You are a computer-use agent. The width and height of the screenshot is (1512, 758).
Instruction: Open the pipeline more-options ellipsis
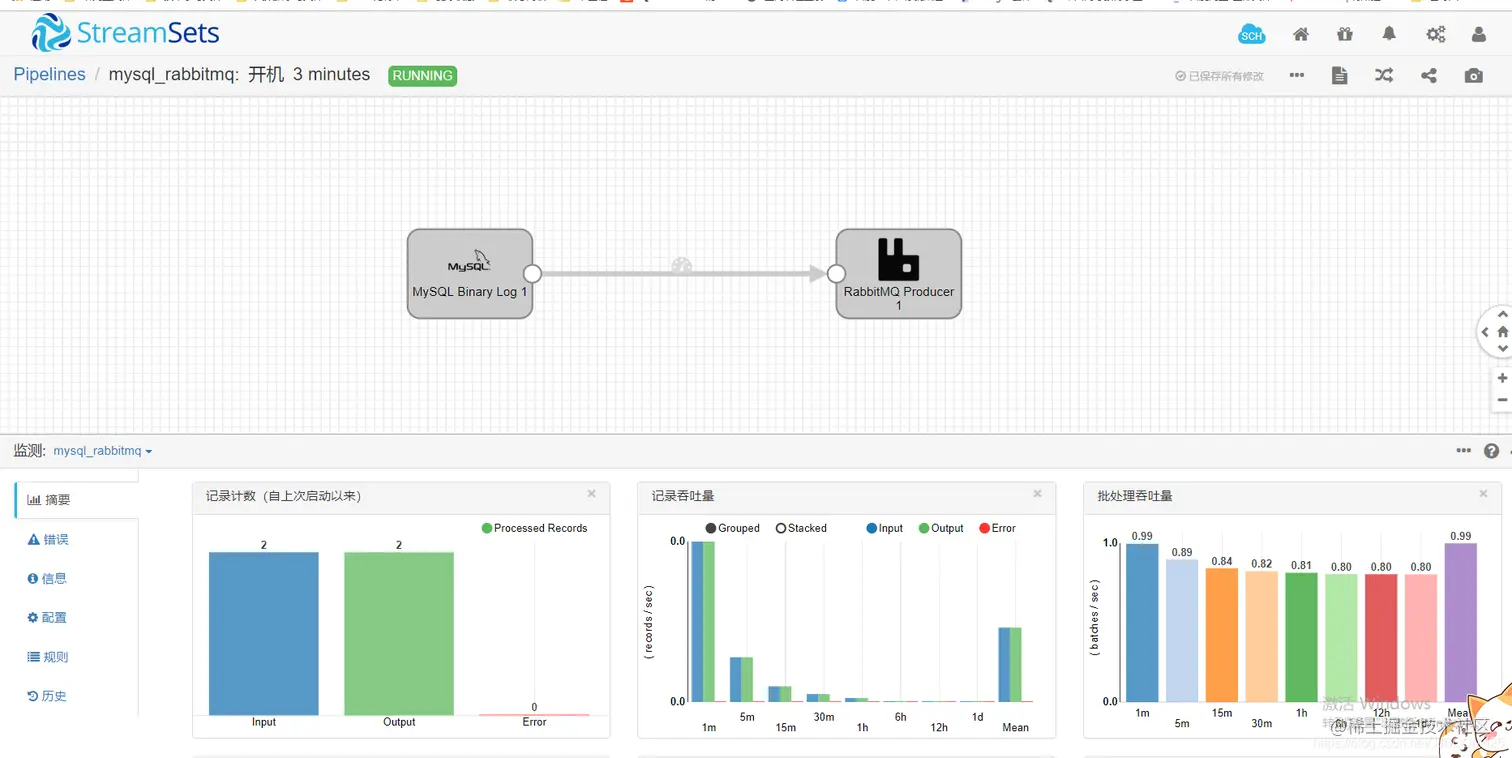coord(1297,75)
